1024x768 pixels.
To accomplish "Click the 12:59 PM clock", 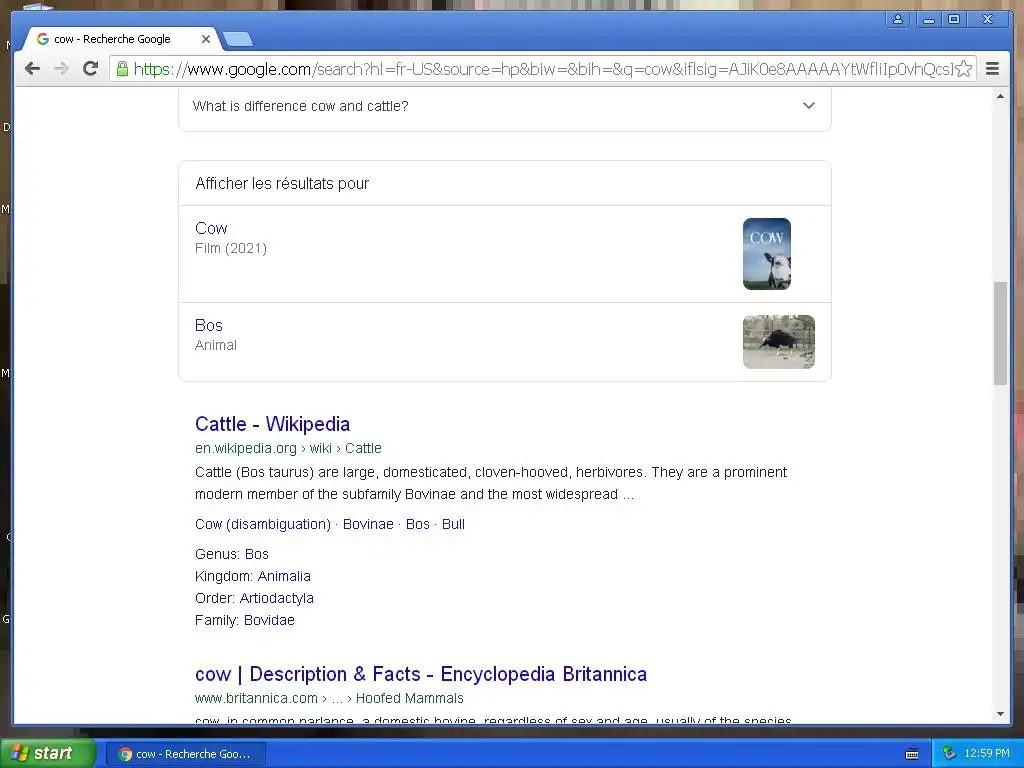I will (987, 753).
